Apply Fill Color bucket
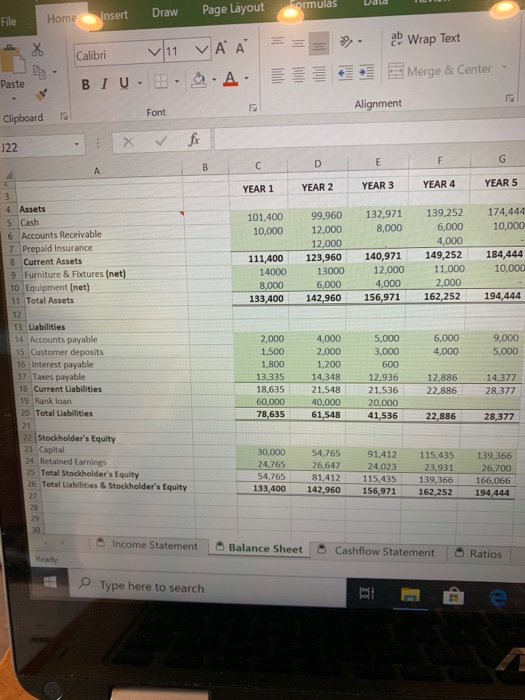 tap(198, 79)
